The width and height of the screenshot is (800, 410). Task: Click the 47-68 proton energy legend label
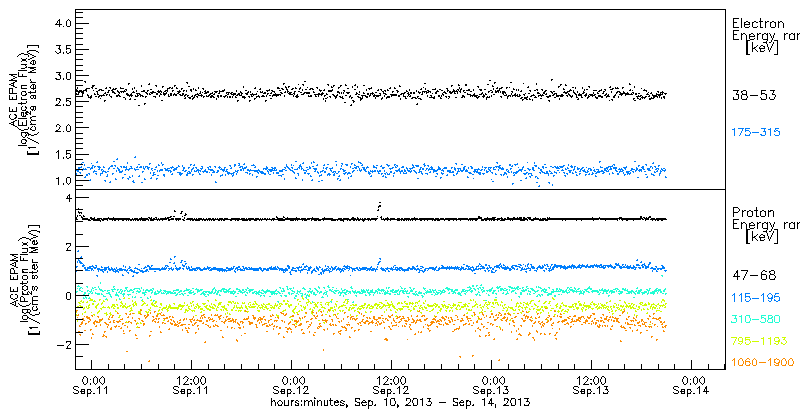tap(754, 275)
